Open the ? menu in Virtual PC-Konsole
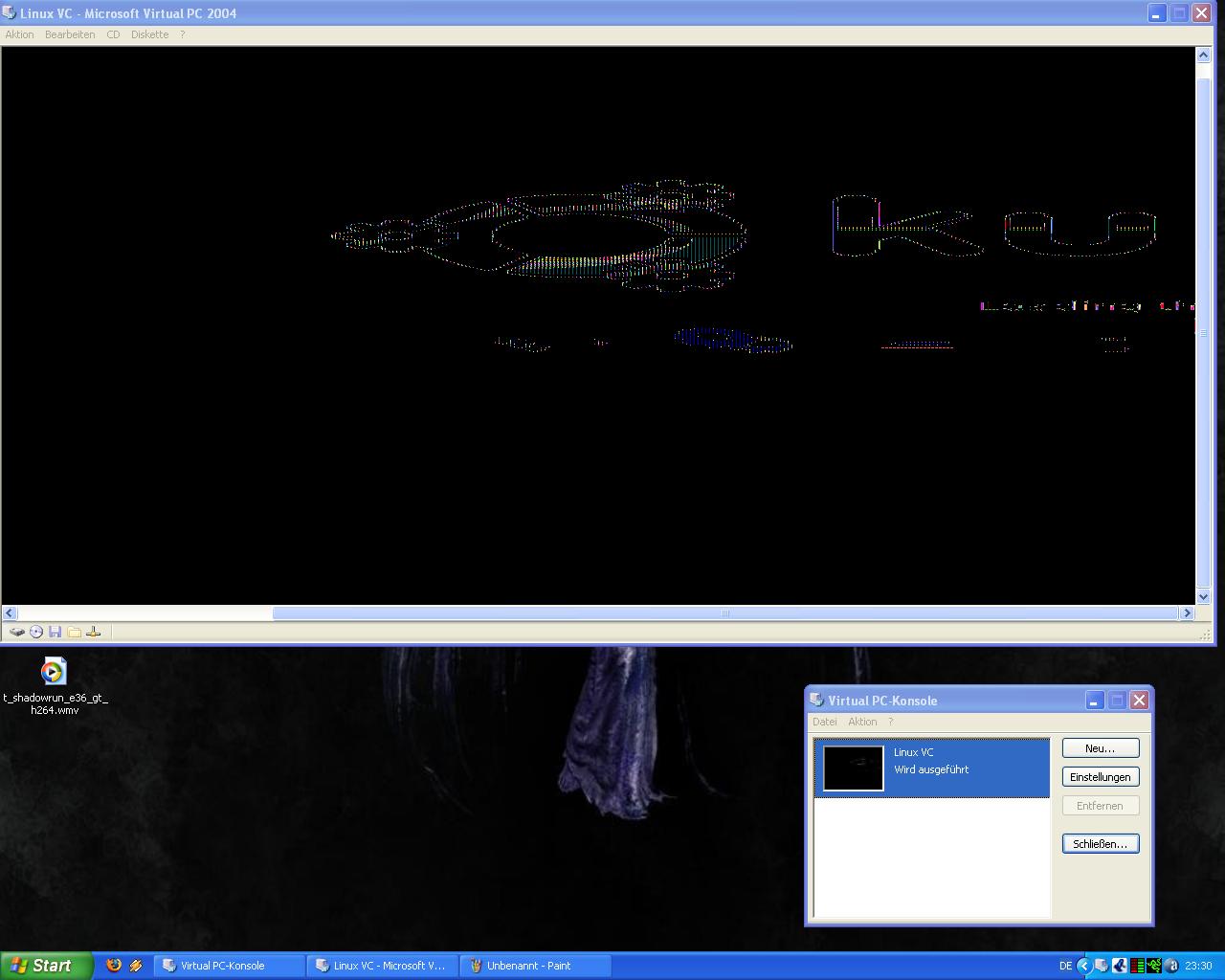Viewport: 1225px width, 980px height. pos(890,722)
